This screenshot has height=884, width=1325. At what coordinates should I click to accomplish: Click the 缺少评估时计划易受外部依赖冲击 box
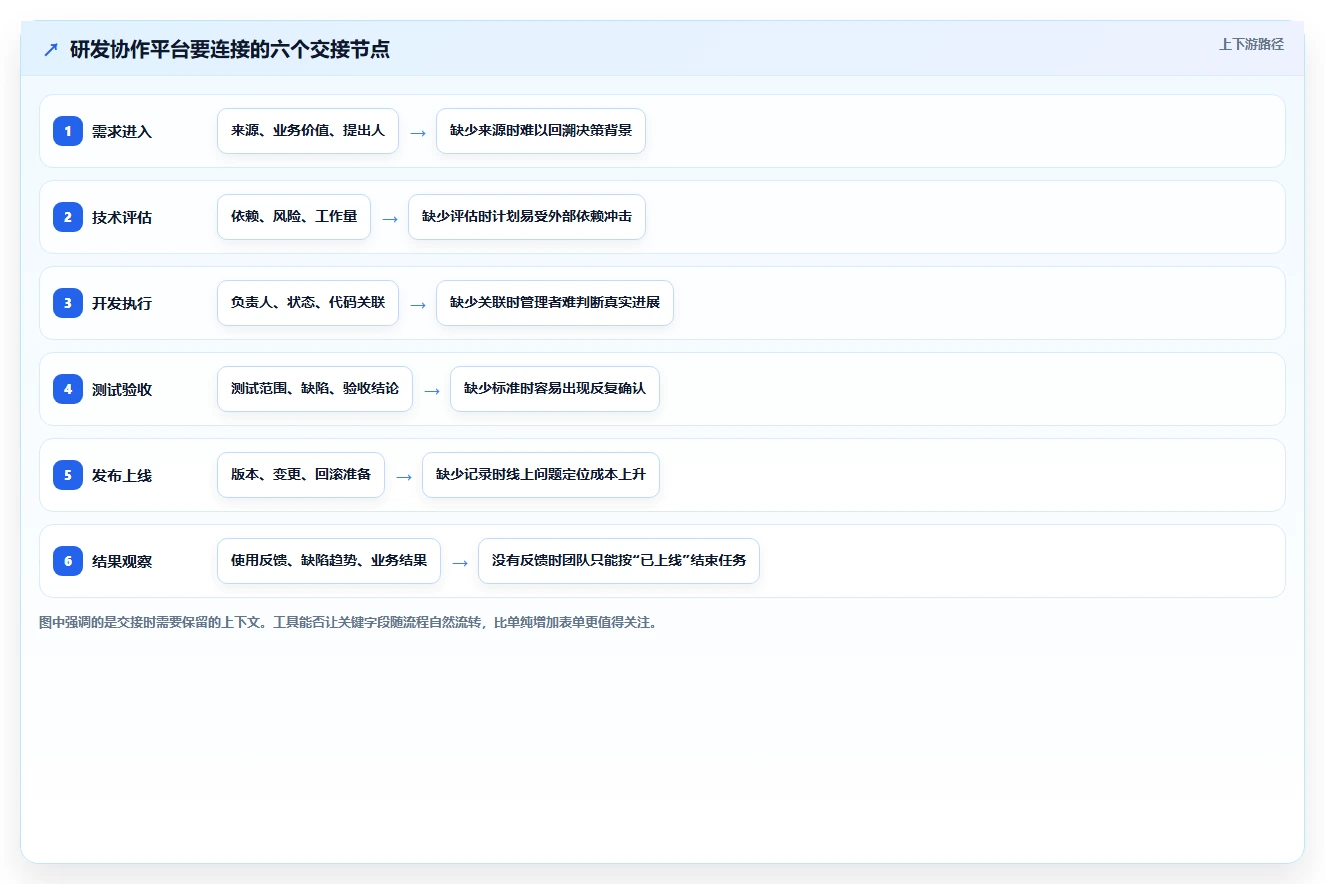pyautogui.click(x=527, y=217)
